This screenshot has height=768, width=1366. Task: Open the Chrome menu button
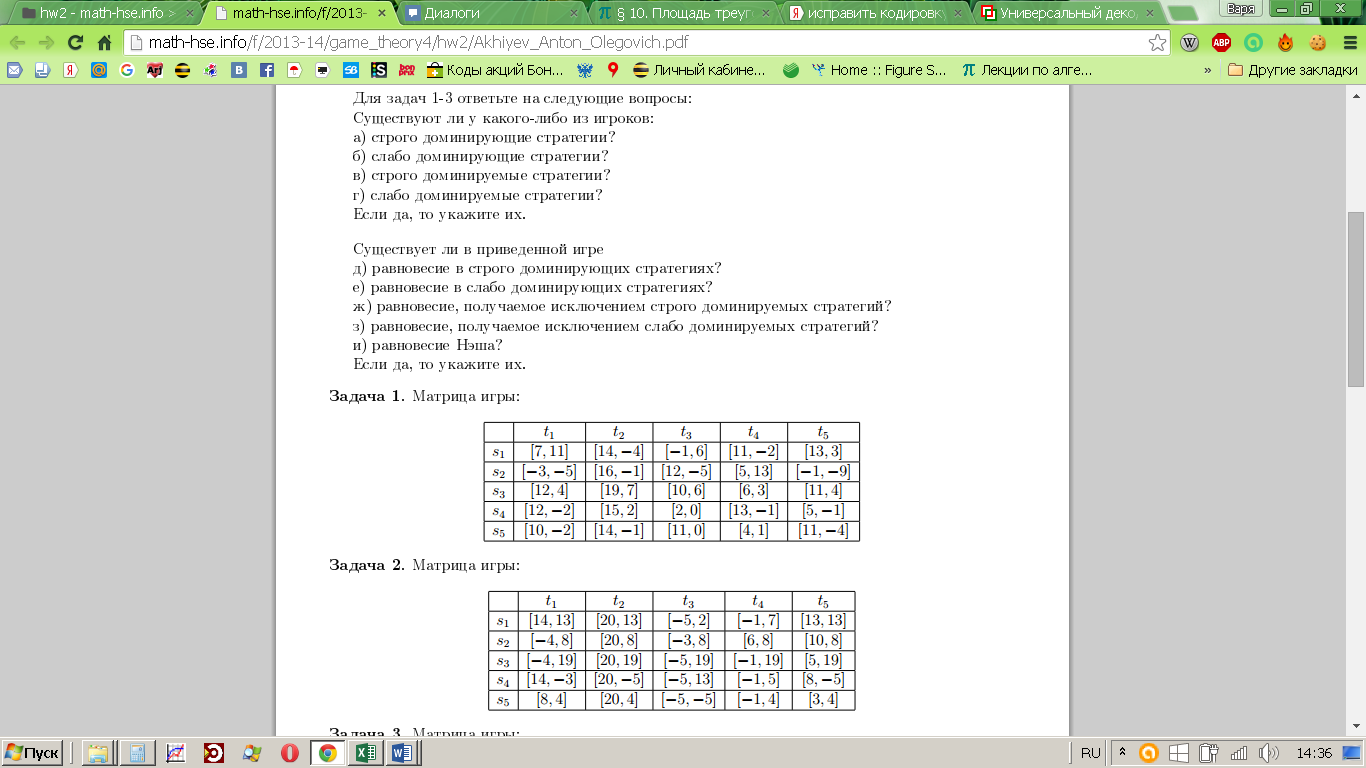coord(1349,43)
